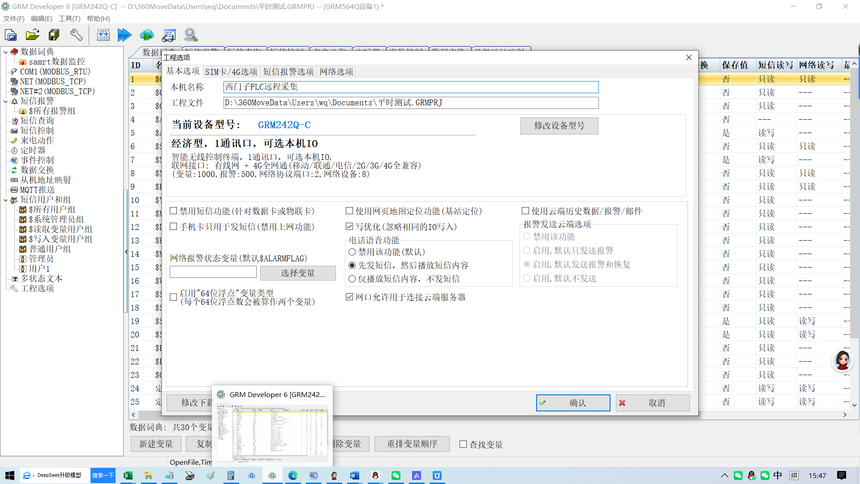The image size is (860, 484).
Task: Open Edge browser from the taskbar
Action: [293, 476]
